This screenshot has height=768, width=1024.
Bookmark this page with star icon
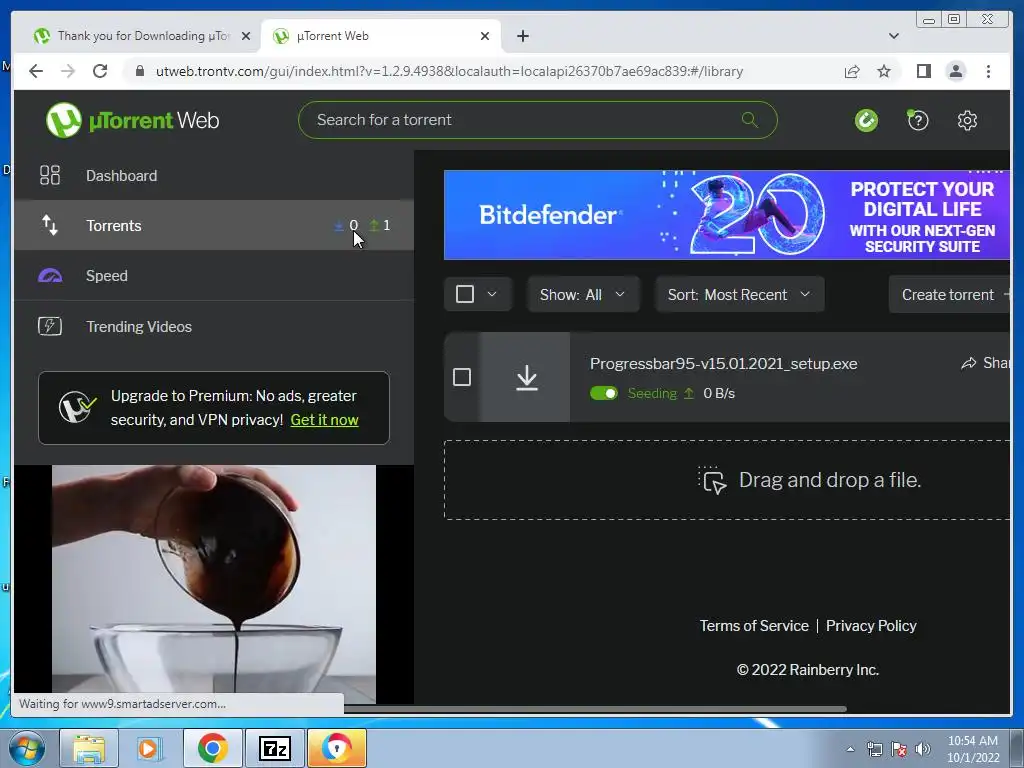tap(884, 71)
